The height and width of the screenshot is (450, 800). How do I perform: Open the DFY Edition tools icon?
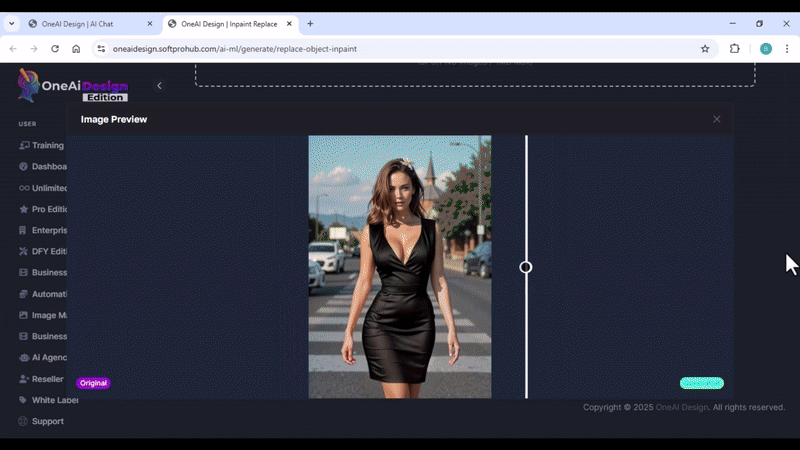(24, 251)
